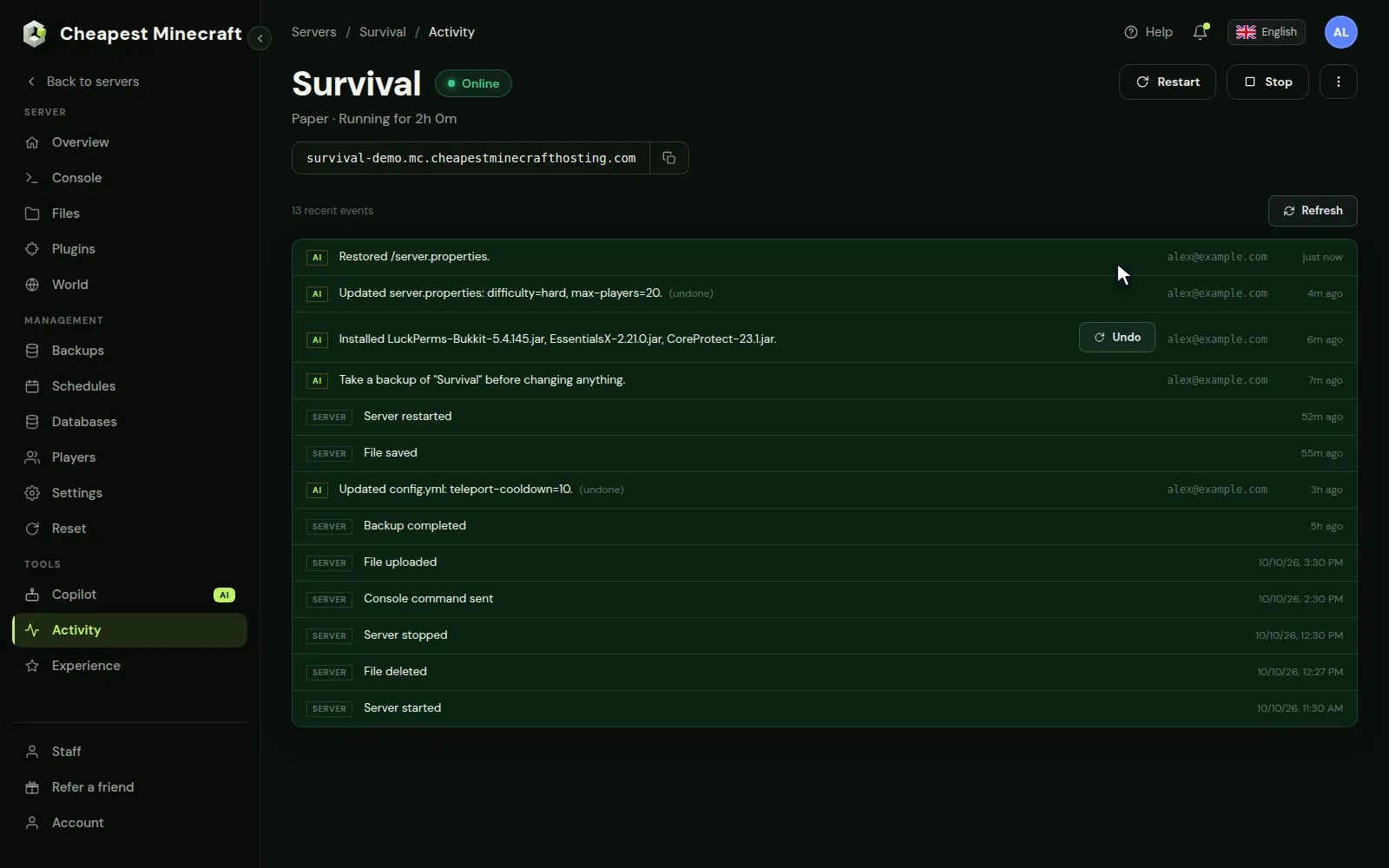Open the Staff person icon
The width and height of the screenshot is (1389, 868).
click(x=32, y=752)
